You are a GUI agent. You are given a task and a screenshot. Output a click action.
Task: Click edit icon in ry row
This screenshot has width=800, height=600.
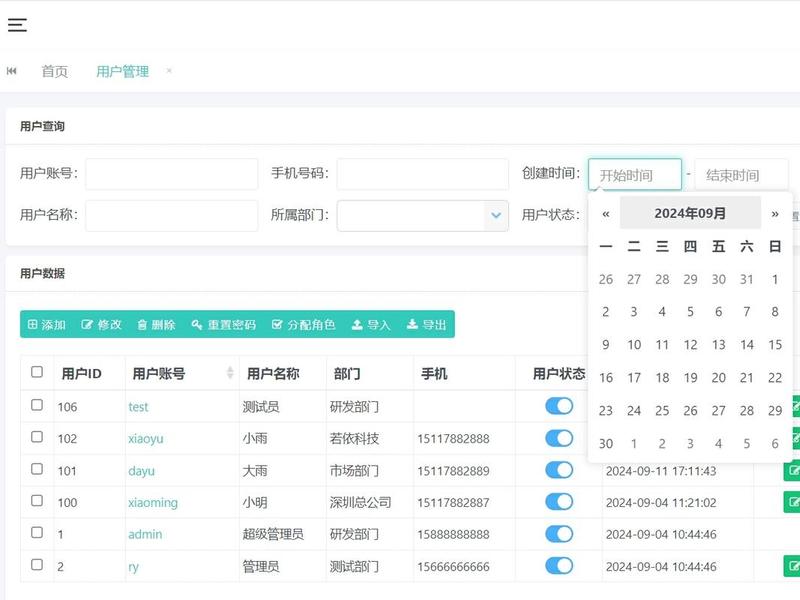[x=792, y=566]
